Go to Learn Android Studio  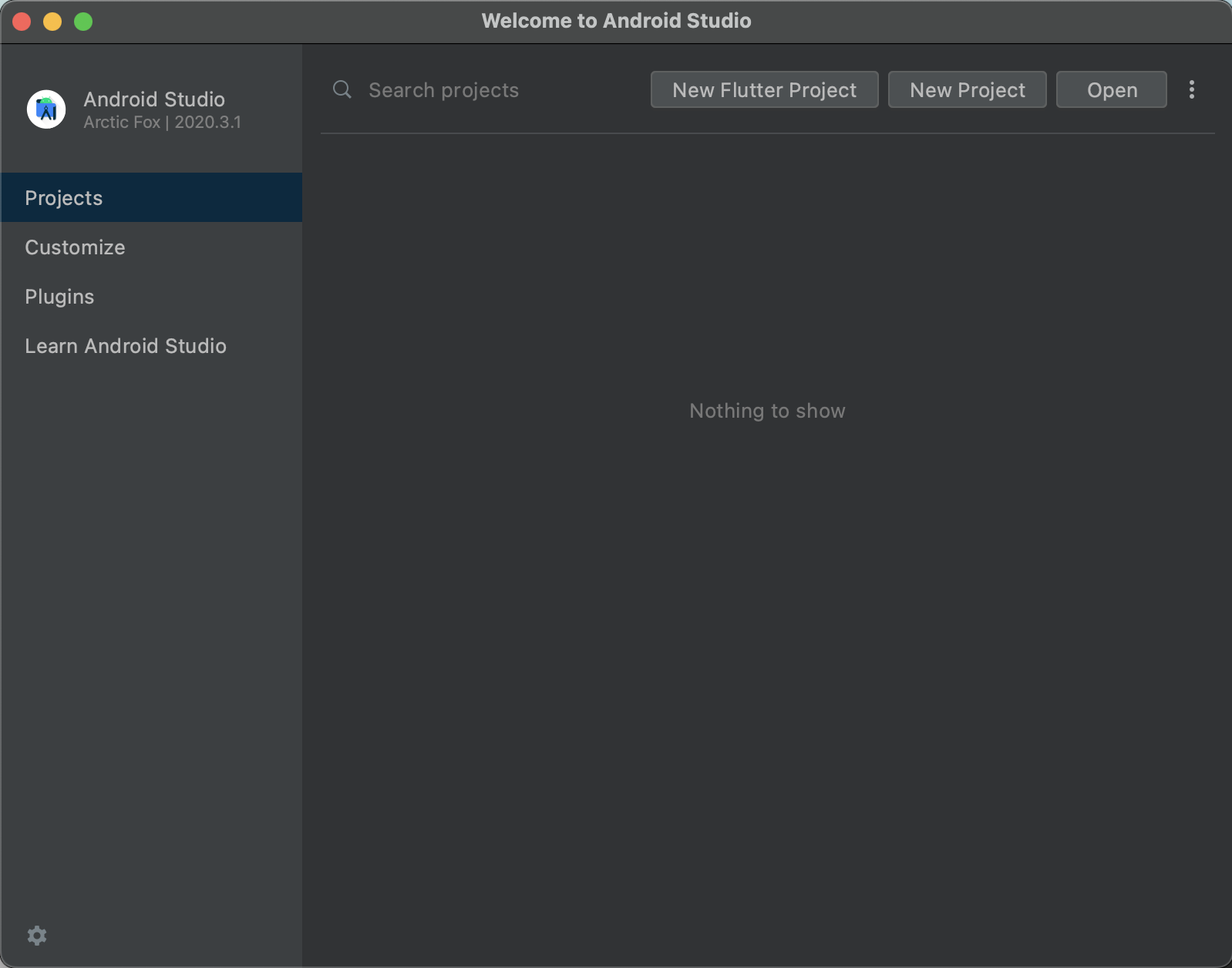151,345
